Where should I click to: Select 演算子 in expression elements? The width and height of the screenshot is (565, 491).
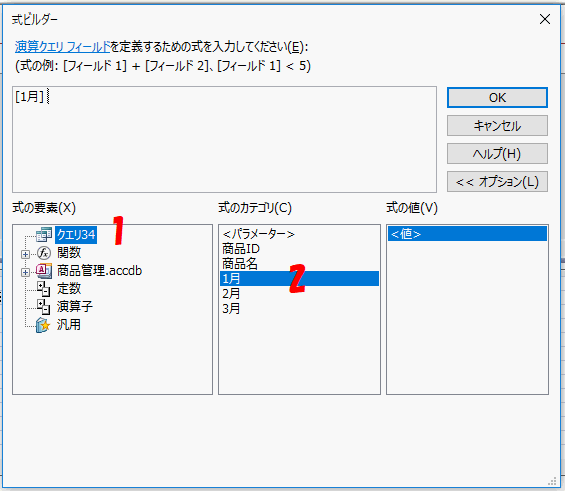click(75, 307)
